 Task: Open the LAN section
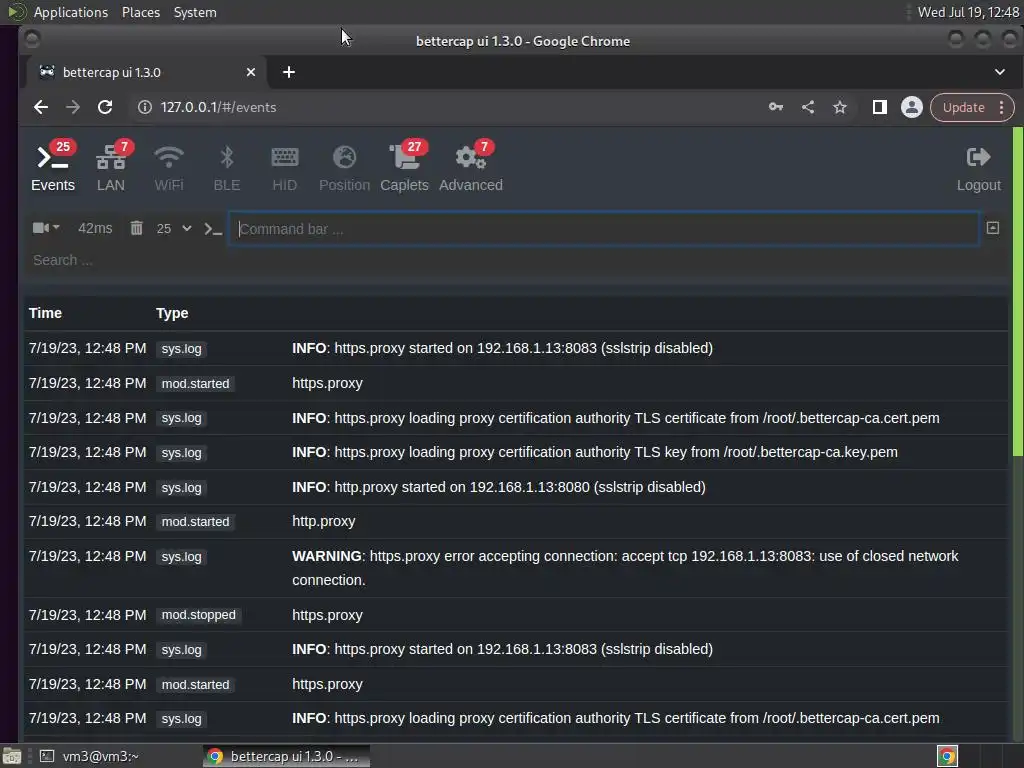[111, 167]
